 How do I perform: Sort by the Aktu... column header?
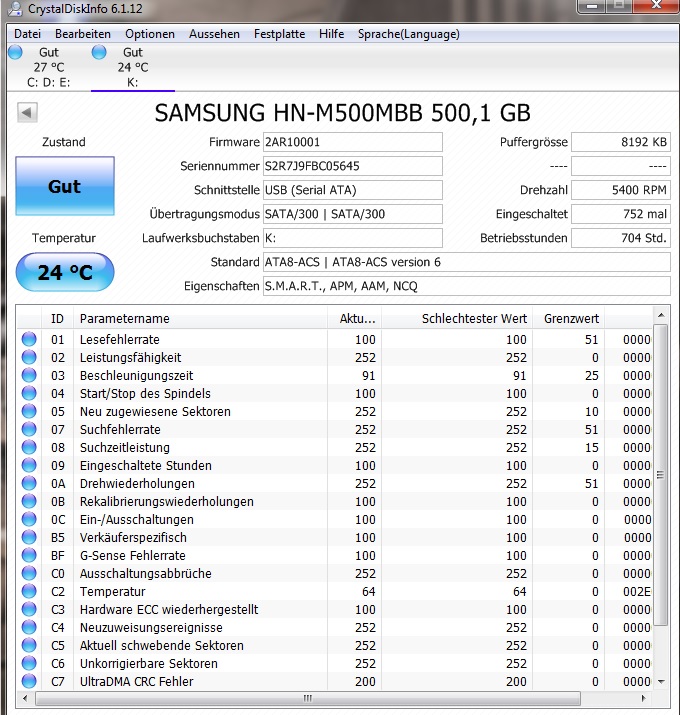tap(354, 318)
